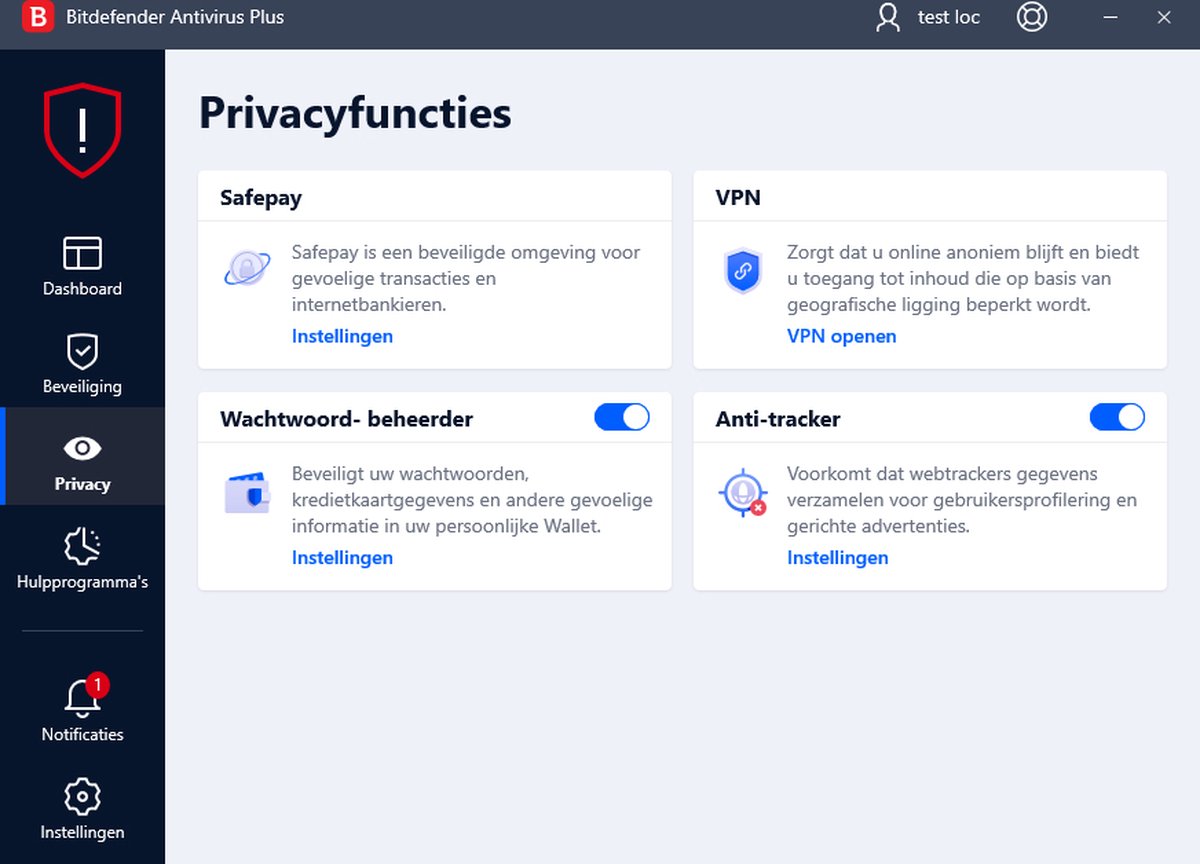Click the Safepay globe icon

[247, 268]
